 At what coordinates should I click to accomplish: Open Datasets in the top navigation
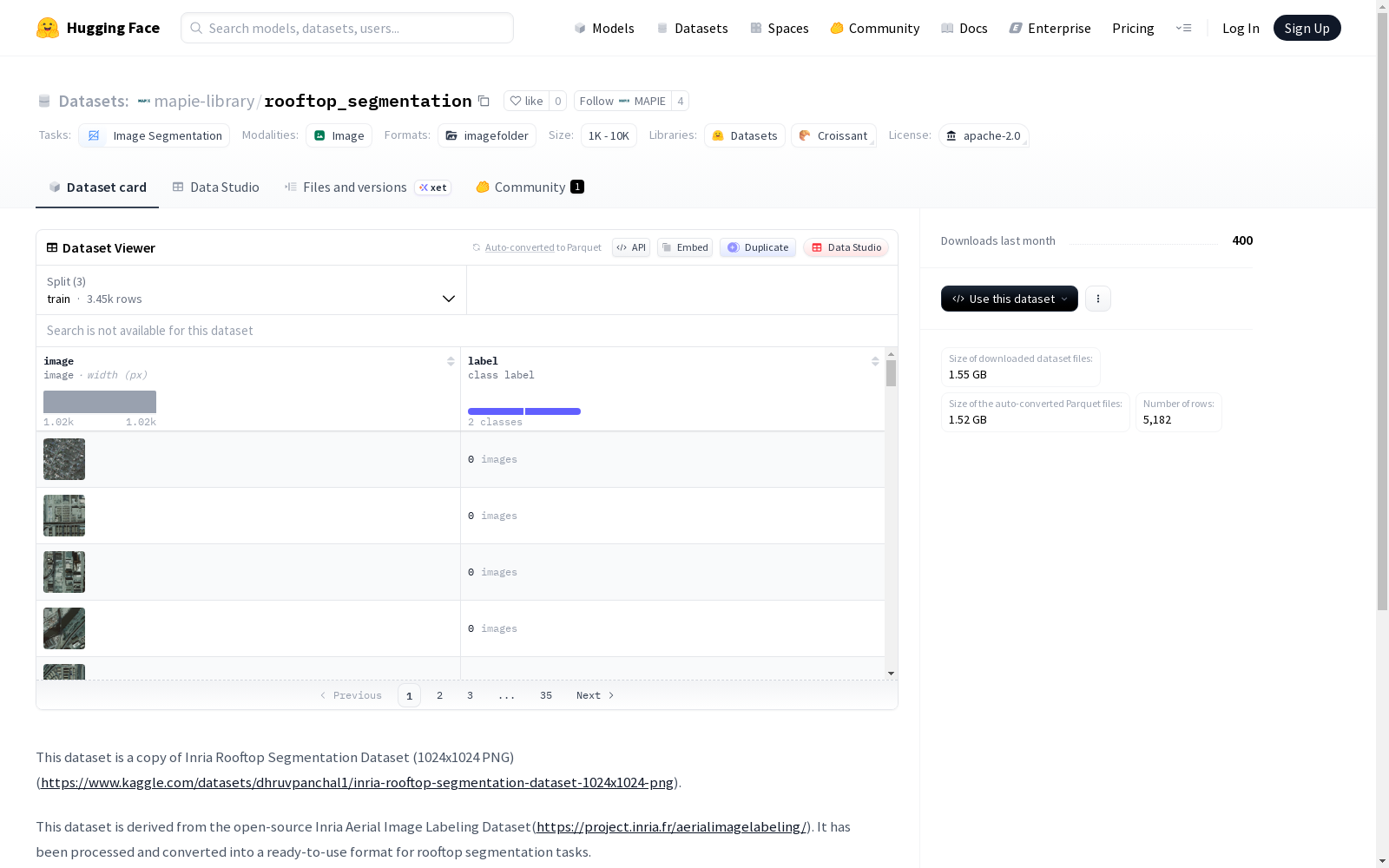[x=692, y=28]
